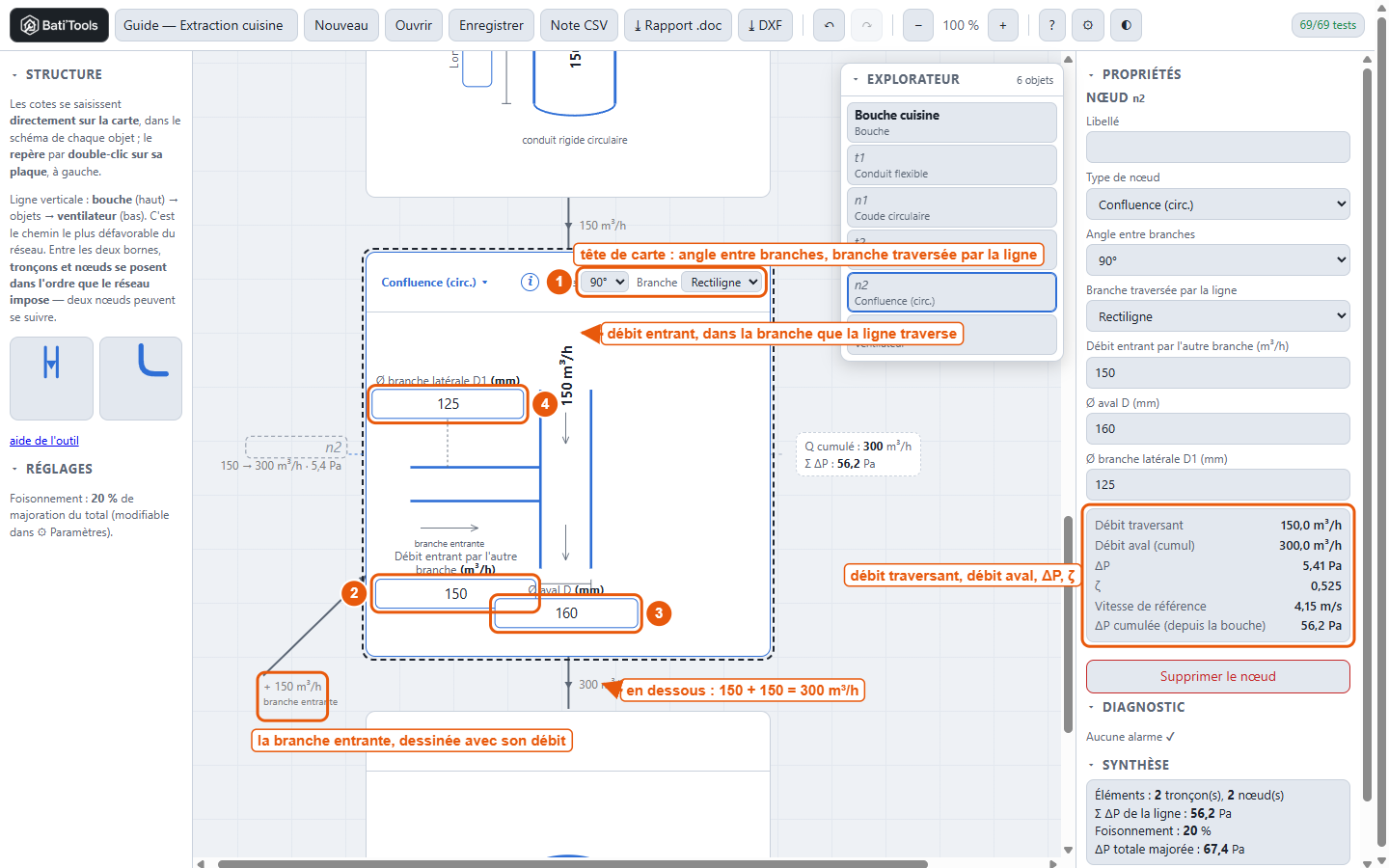This screenshot has height=868, width=1389.
Task: Click the Libellé input field
Action: [1217, 148]
